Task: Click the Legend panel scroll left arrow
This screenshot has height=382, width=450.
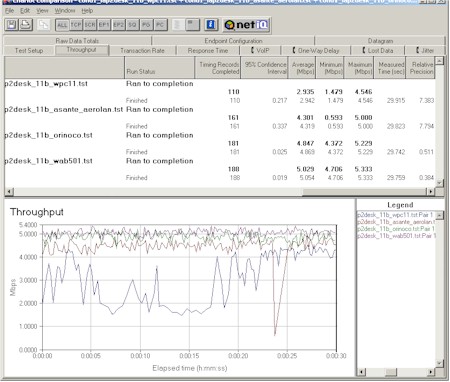Action: click(x=361, y=372)
